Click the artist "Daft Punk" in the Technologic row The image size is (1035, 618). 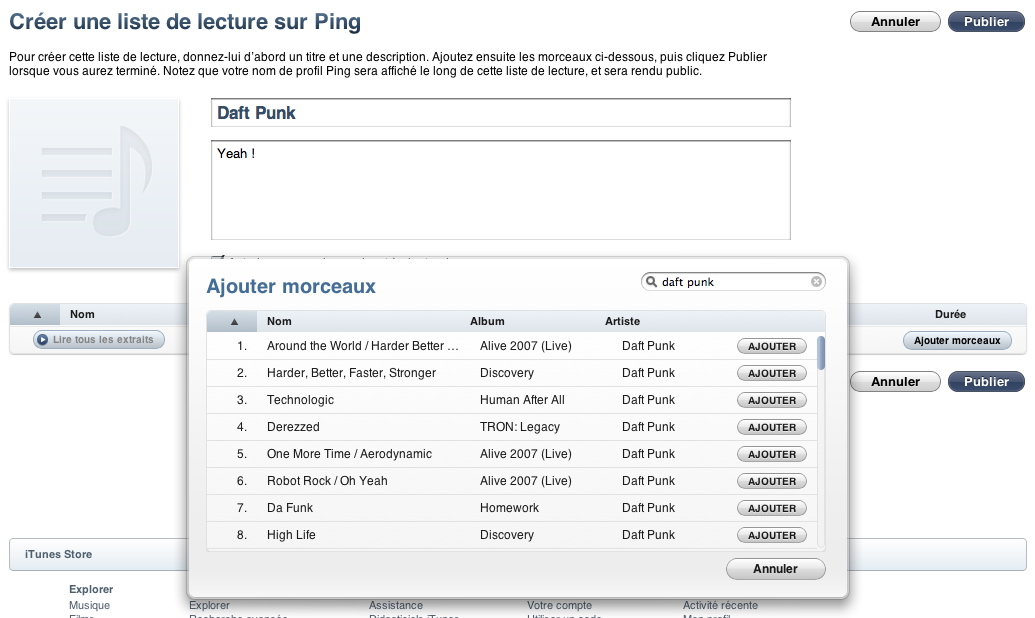pos(648,400)
